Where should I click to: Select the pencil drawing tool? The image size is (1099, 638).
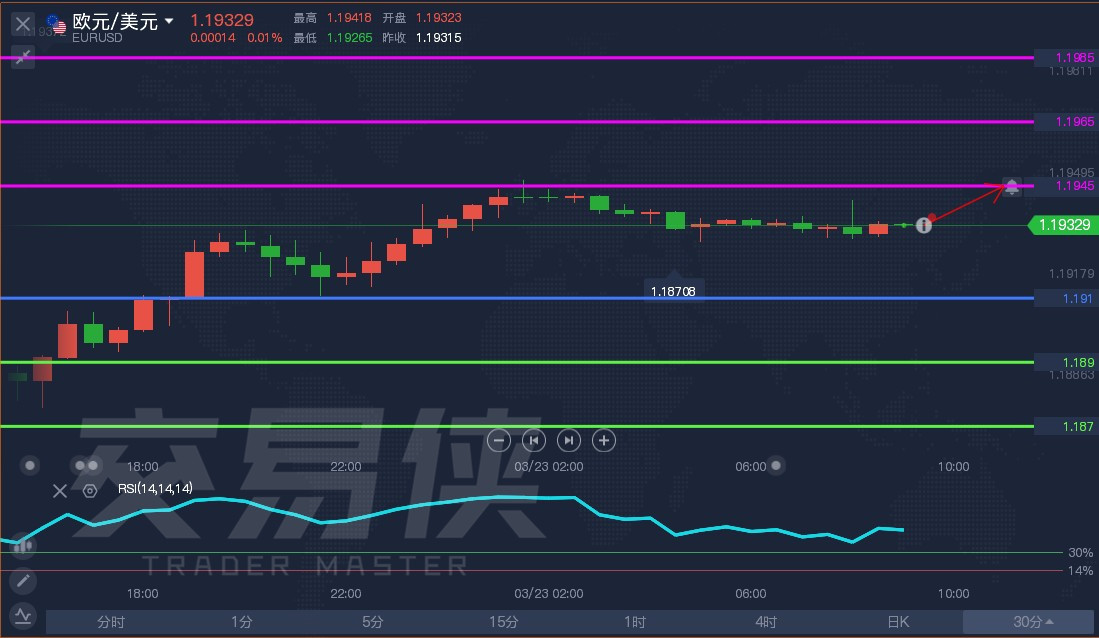pos(23,581)
